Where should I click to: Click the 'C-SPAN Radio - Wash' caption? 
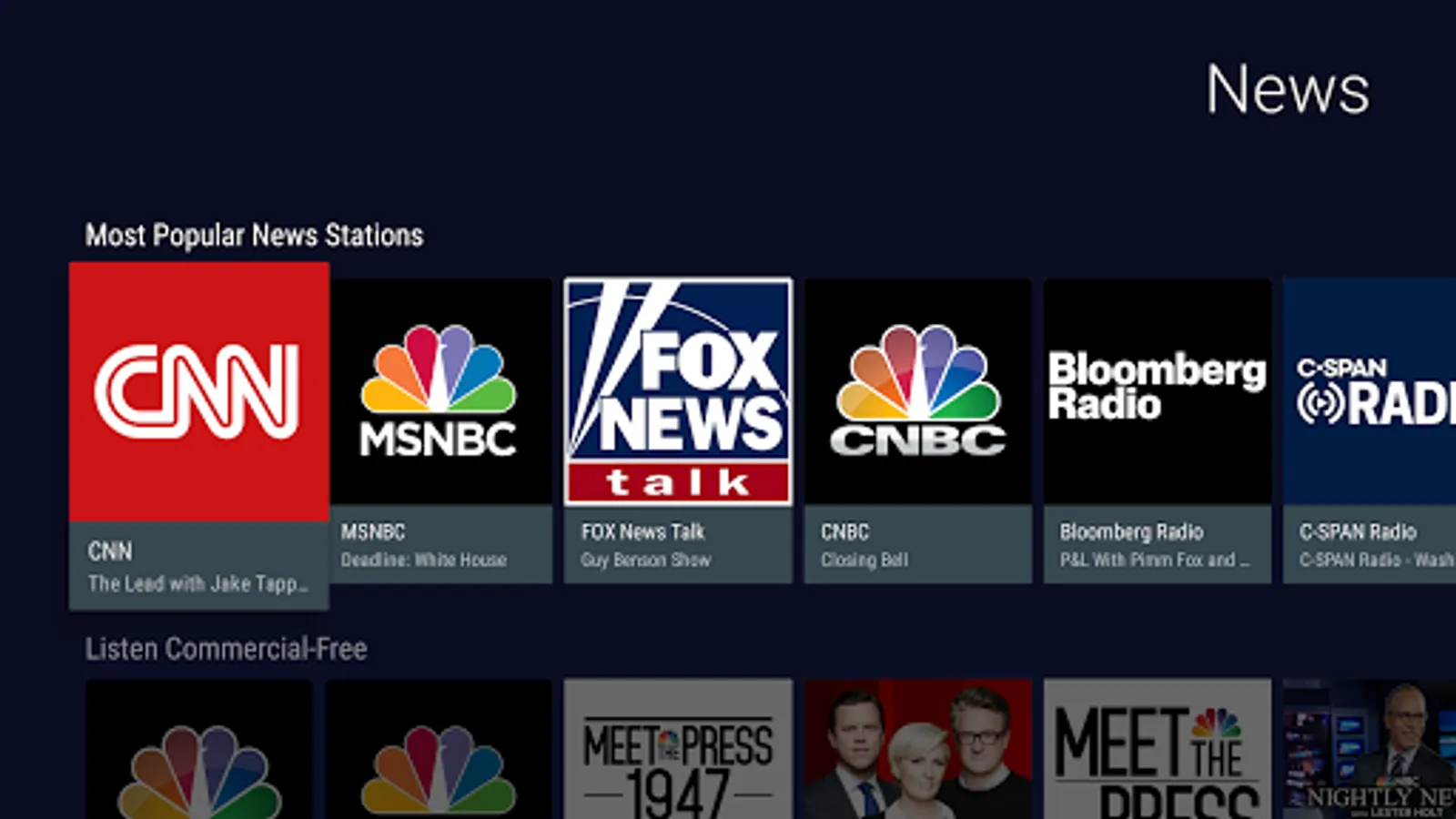1377,560
